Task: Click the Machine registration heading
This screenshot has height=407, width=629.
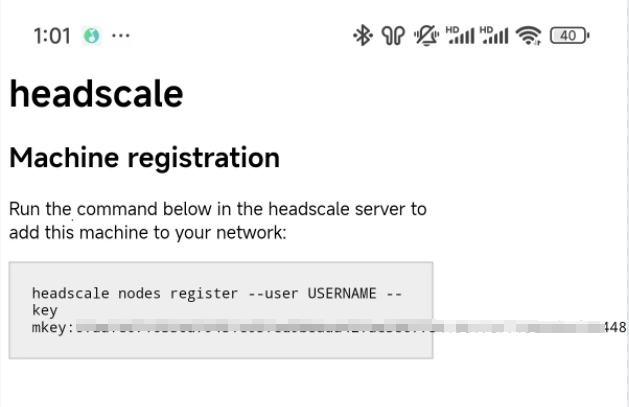Action: click(144, 158)
